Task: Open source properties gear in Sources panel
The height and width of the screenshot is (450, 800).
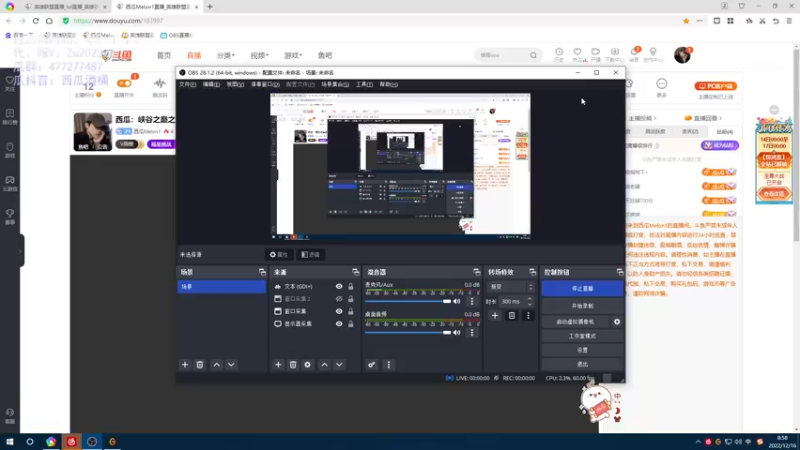Action: coord(308,365)
